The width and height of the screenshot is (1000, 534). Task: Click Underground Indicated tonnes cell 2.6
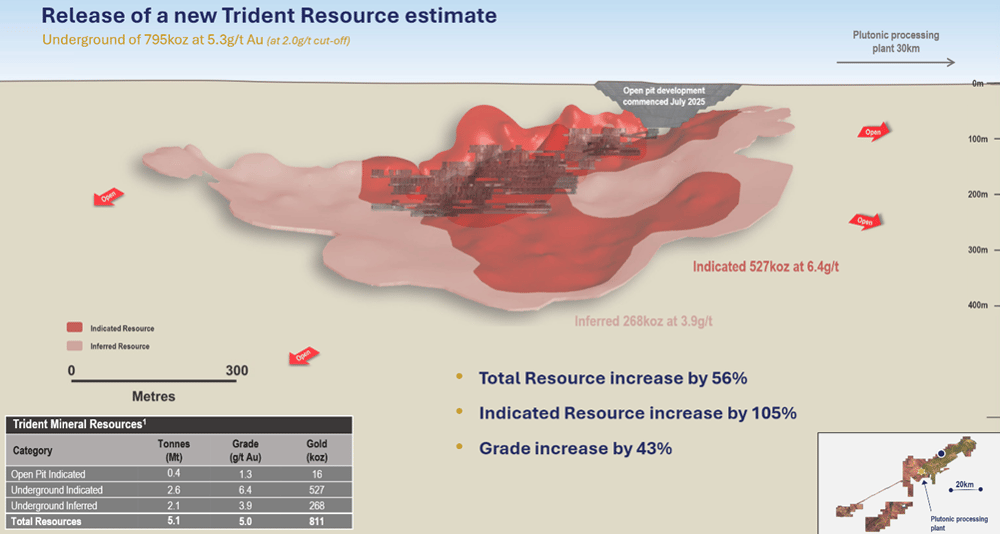[173, 490]
